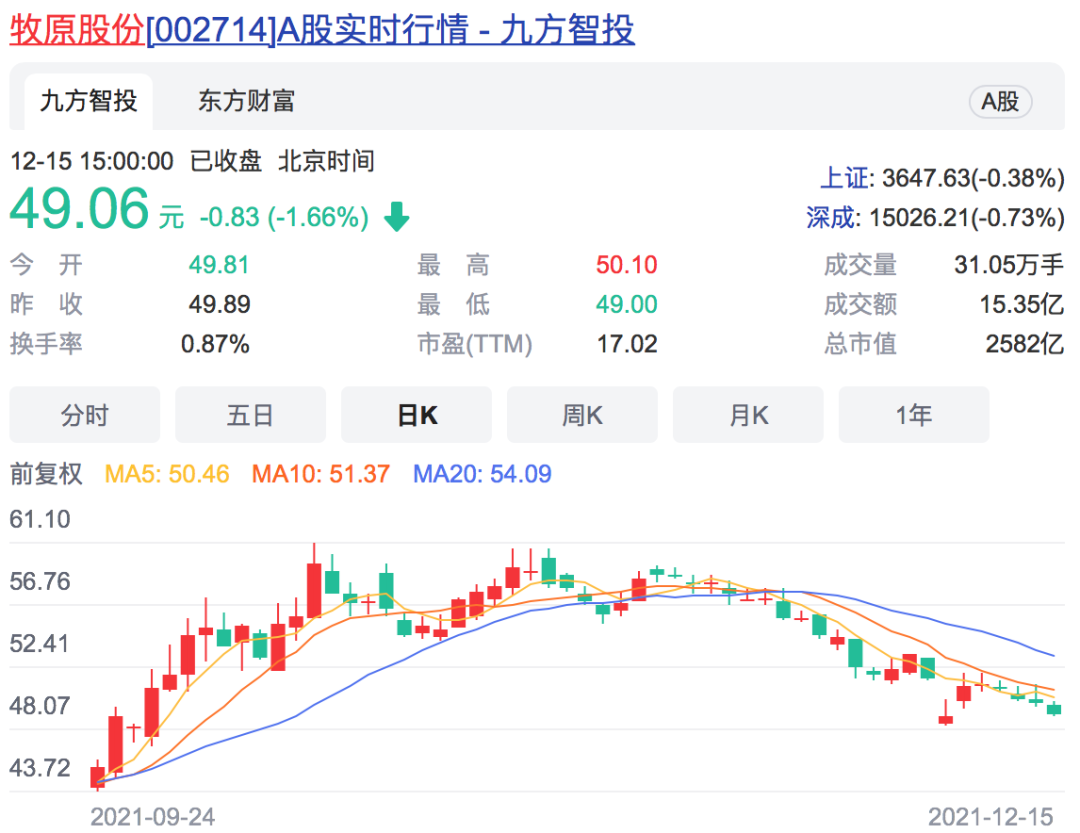Screen dimensions: 1080x833
Task: Click the red 最高 price value 50.10
Action: pos(630,265)
